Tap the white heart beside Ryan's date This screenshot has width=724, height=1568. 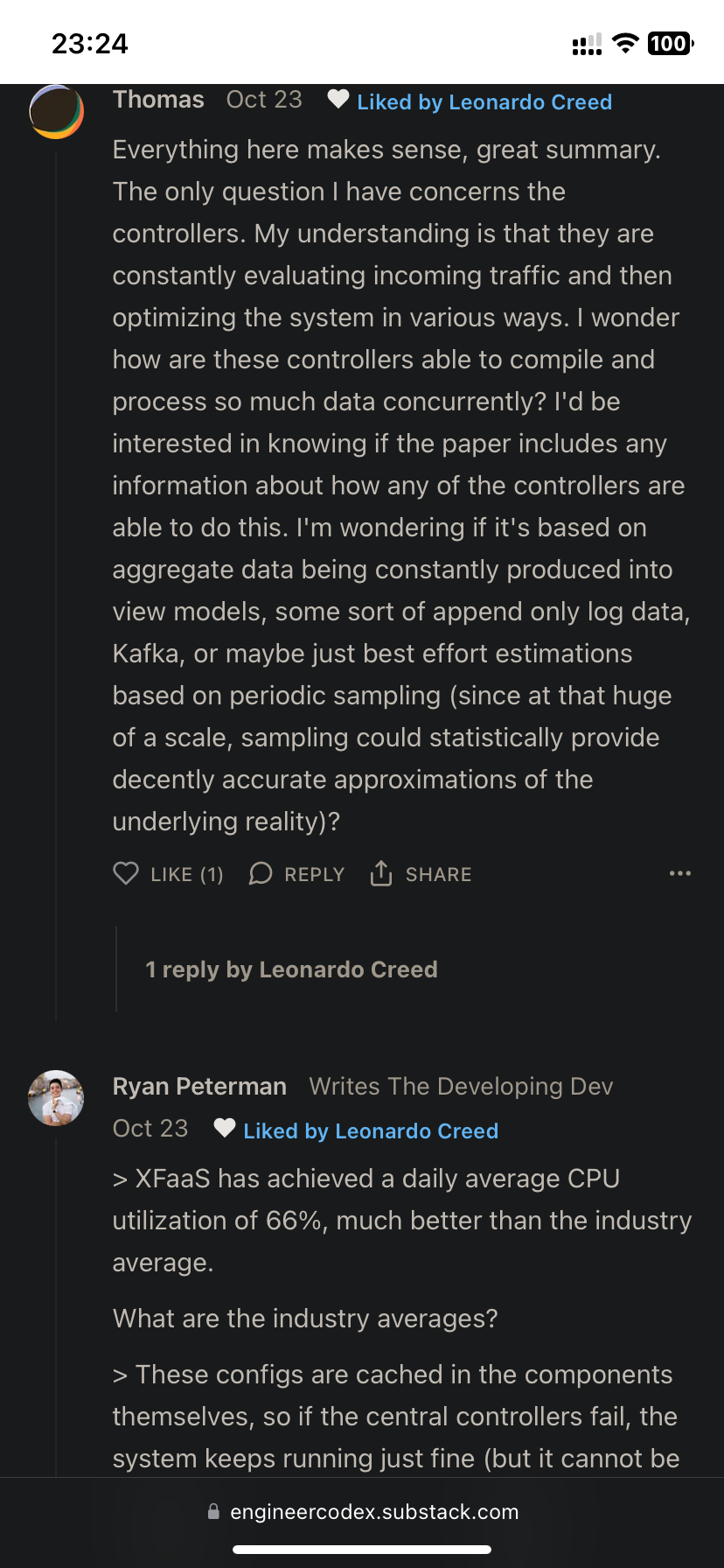(225, 1129)
